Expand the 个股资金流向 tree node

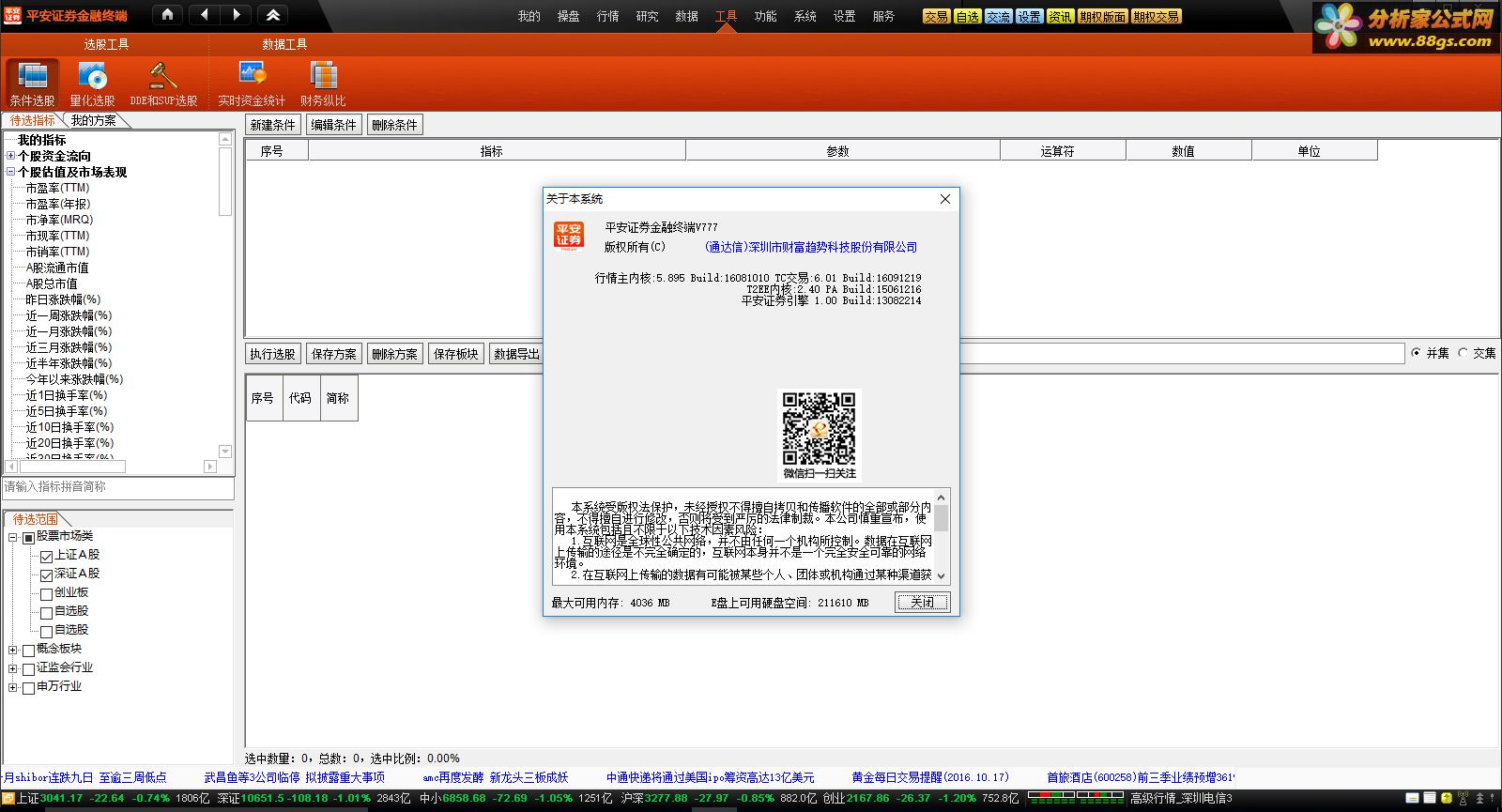(x=10, y=156)
